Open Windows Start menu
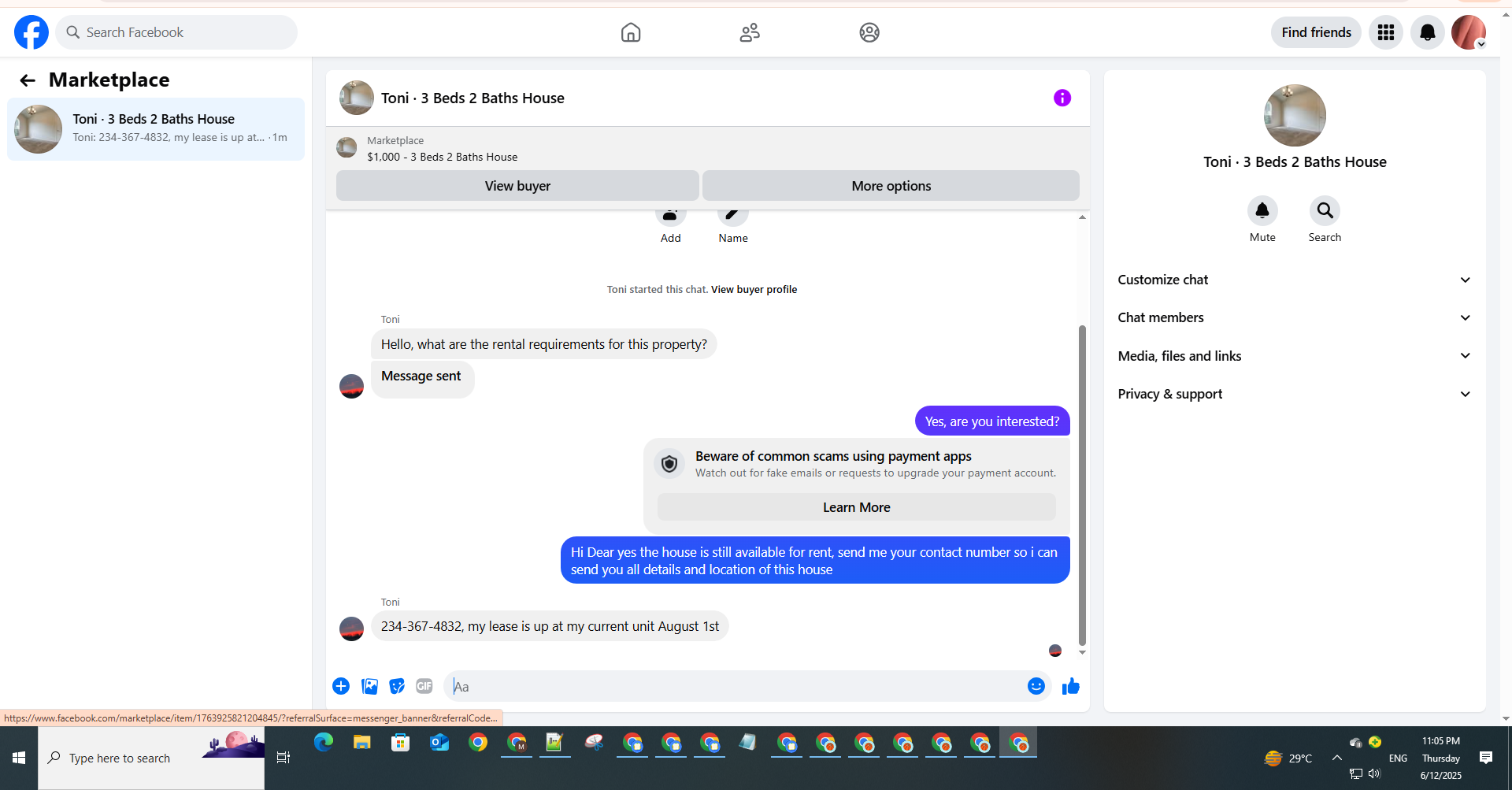1512x790 pixels. coord(19,758)
